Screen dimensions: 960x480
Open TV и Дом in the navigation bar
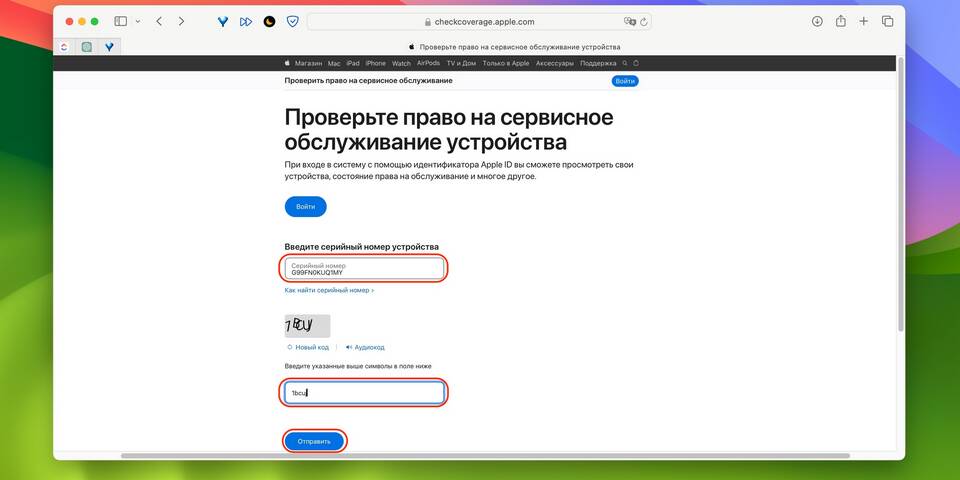[x=461, y=63]
